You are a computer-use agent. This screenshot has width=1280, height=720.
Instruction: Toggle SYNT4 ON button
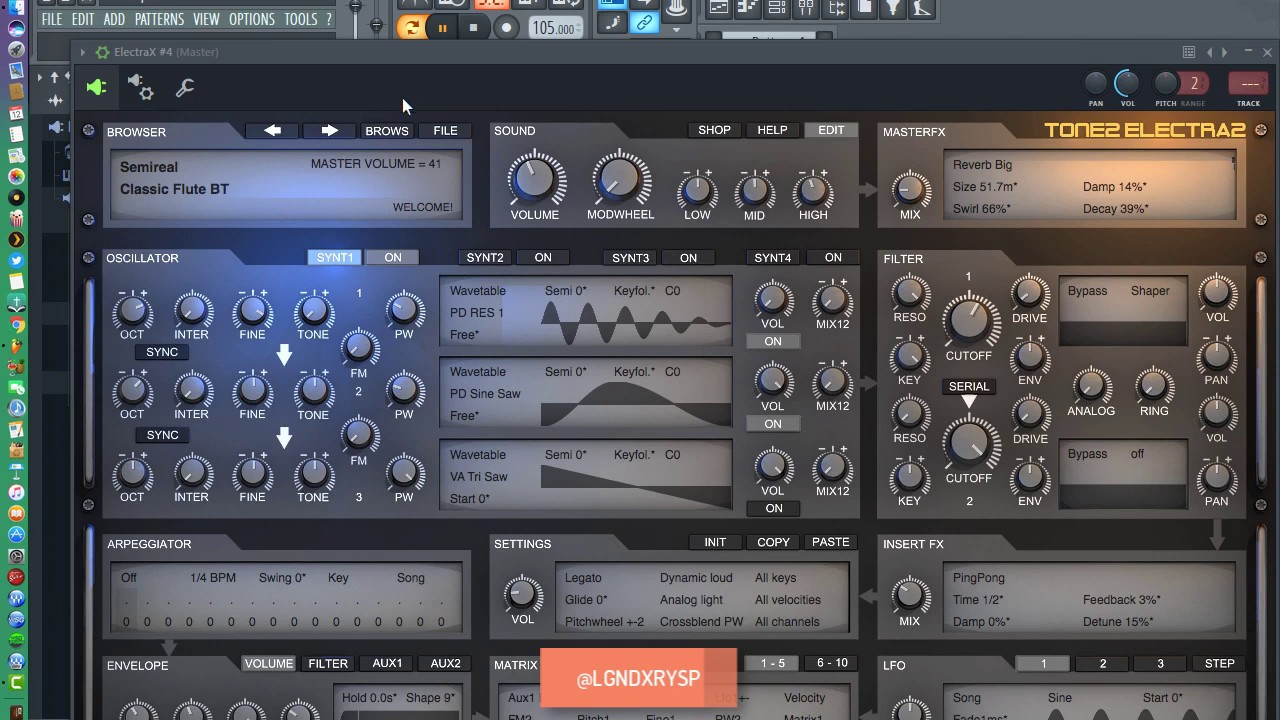tap(833, 257)
